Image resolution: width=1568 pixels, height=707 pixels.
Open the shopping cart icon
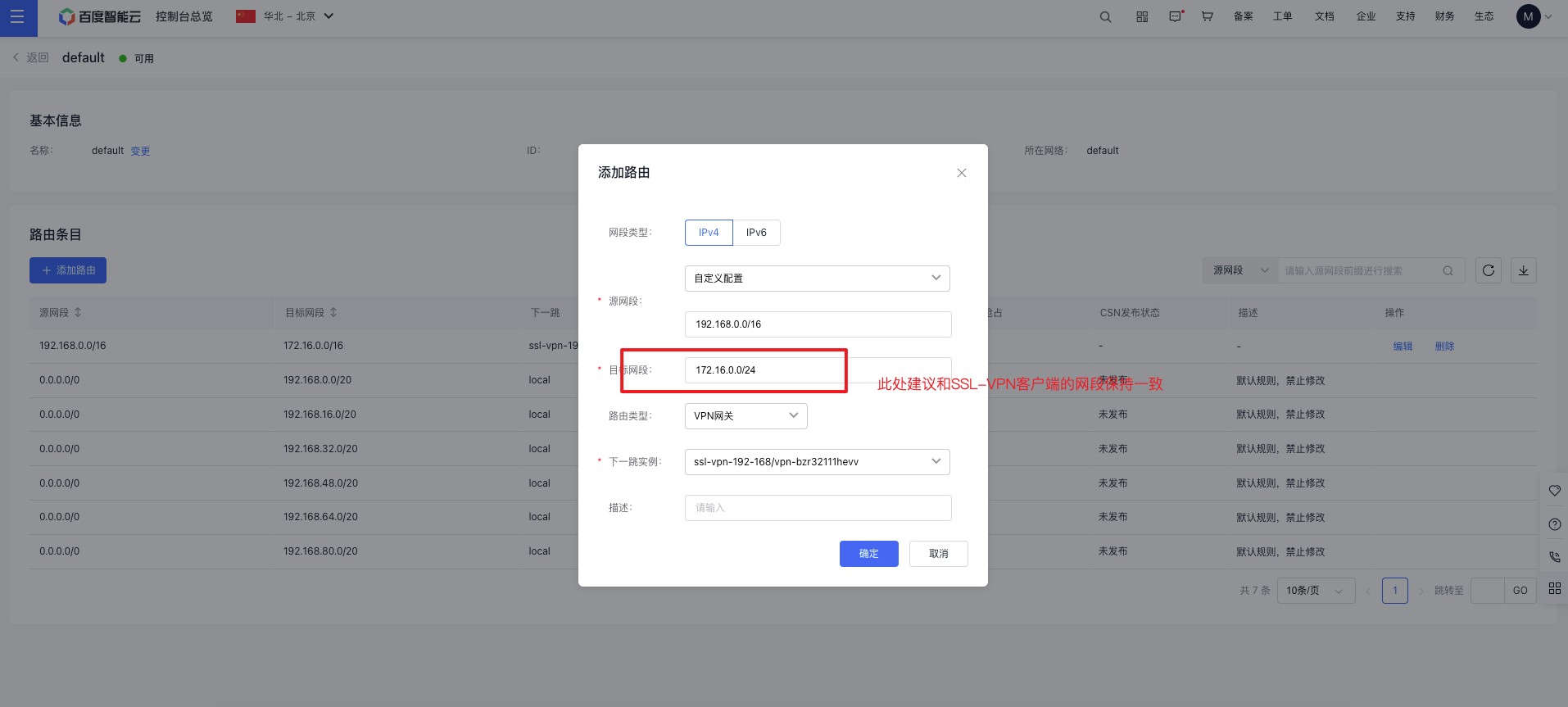coord(1208,16)
